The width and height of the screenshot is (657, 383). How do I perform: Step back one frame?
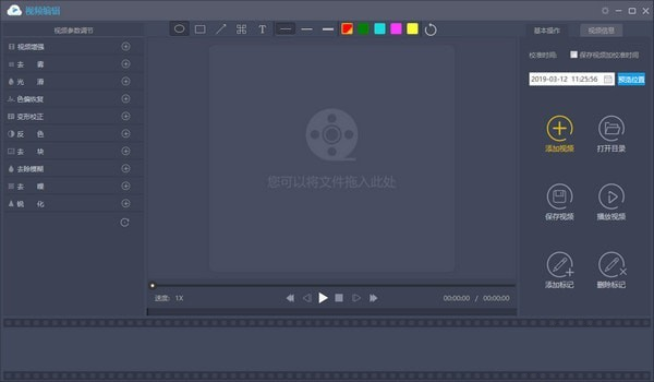[308, 298]
